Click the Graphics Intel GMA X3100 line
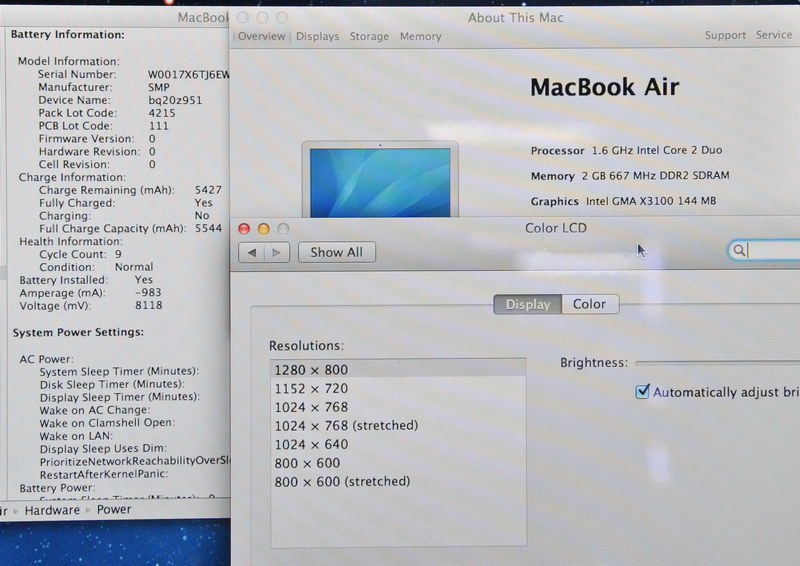The height and width of the screenshot is (566, 800). pyautogui.click(x=623, y=201)
